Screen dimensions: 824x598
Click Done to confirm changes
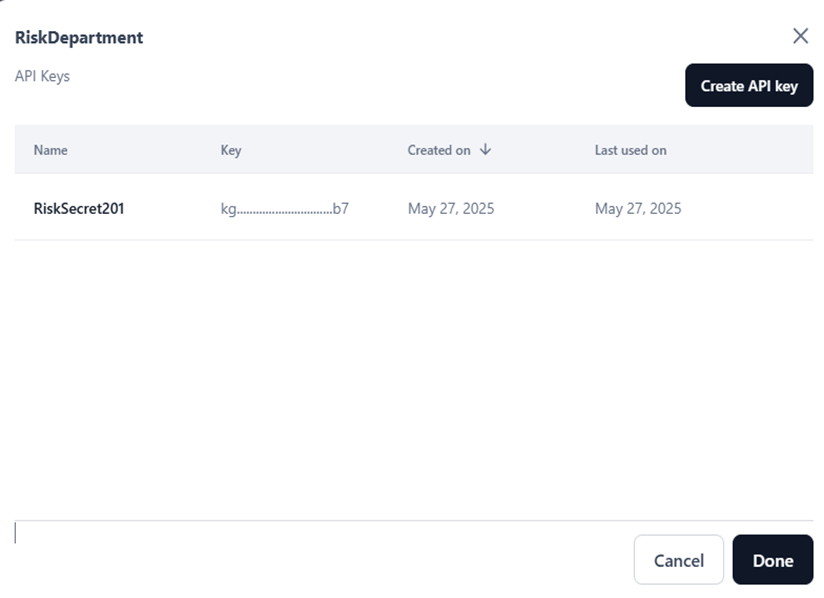coord(772,559)
